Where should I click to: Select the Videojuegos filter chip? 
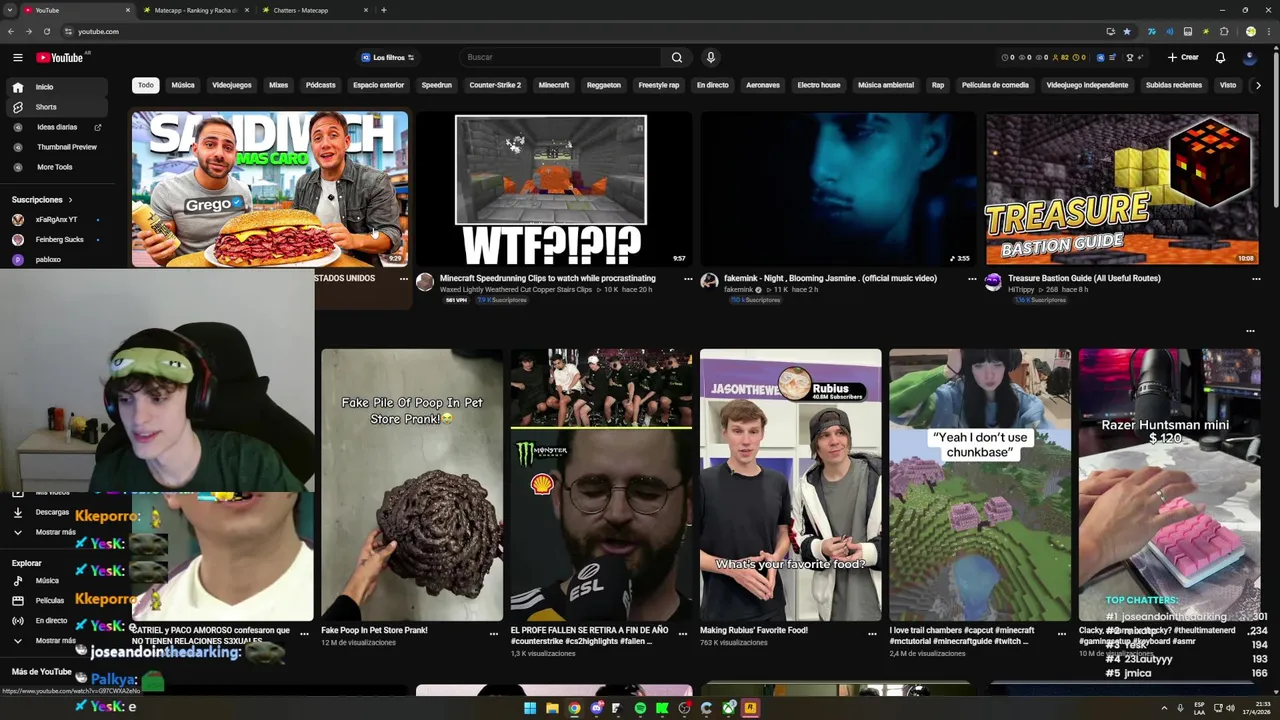232,85
